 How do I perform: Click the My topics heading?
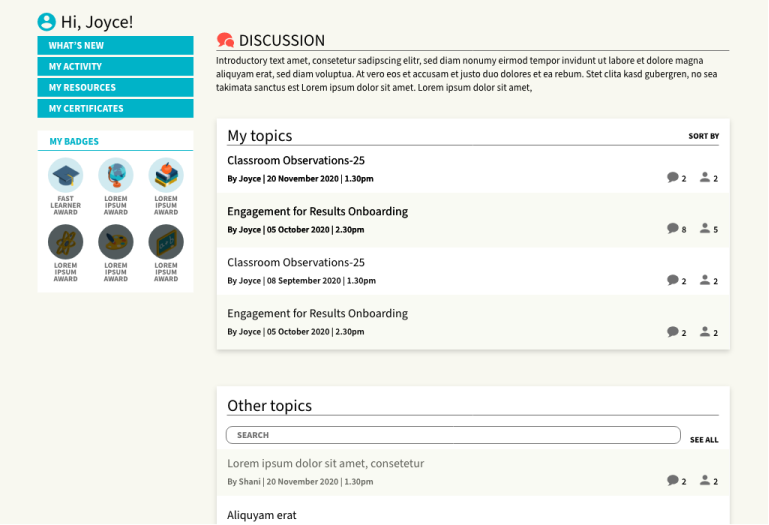(x=259, y=136)
